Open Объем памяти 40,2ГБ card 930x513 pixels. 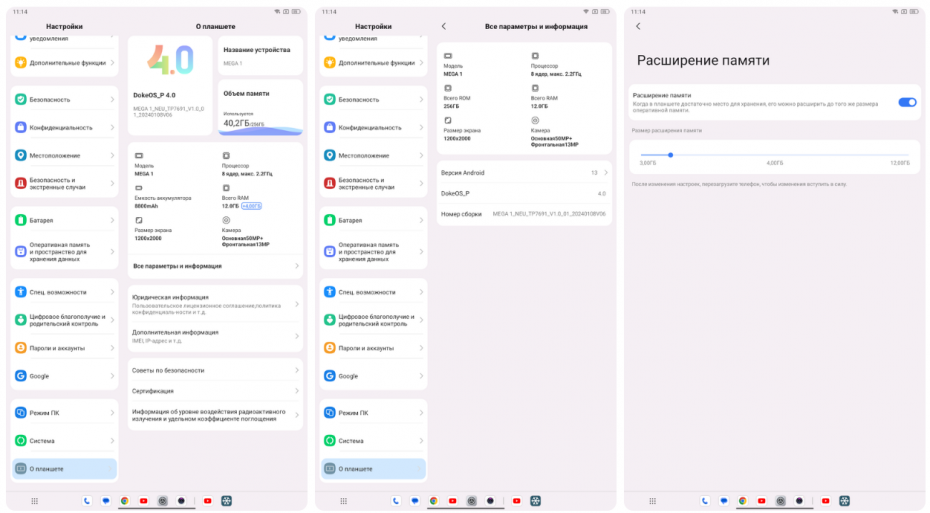coord(260,108)
